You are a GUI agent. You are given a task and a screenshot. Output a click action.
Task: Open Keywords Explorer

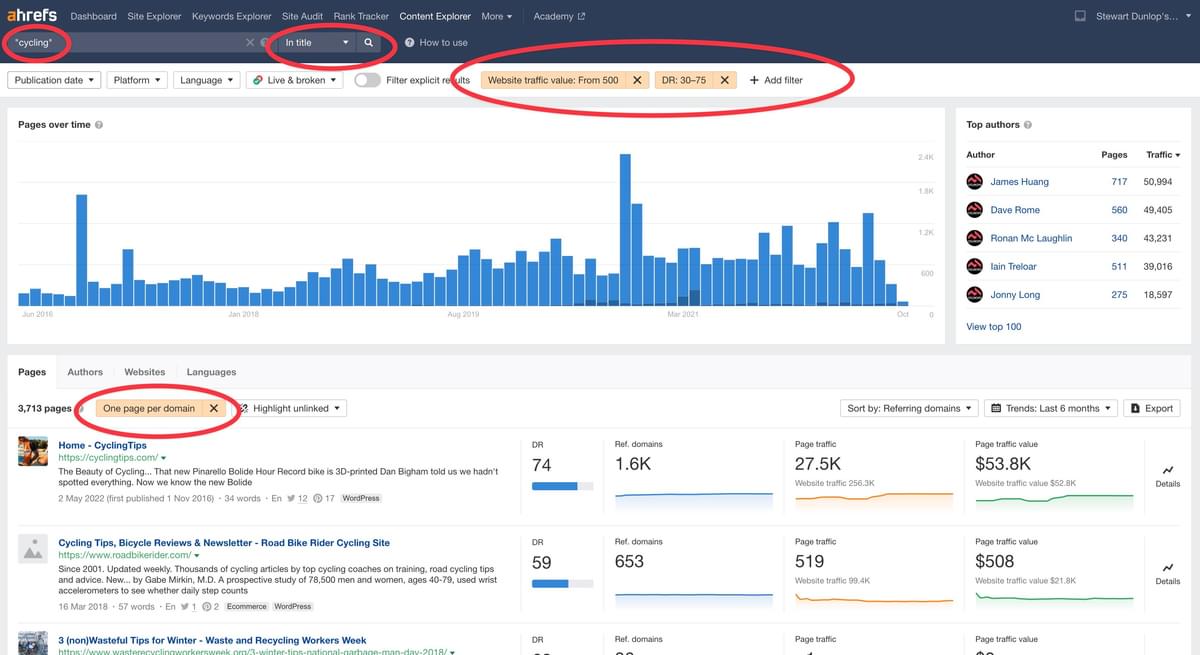[231, 16]
